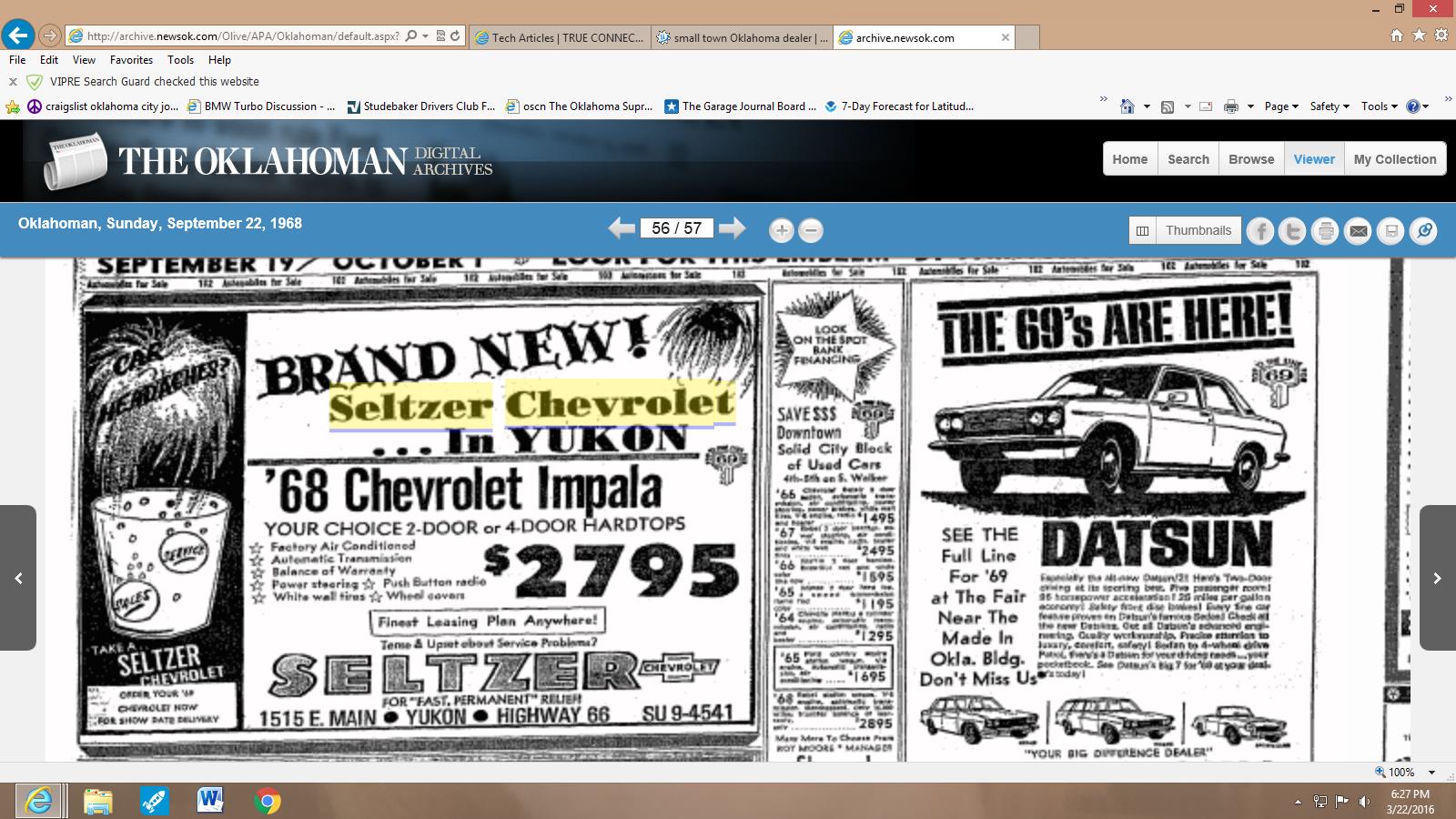Expand the address bar autocomplete dropdown arrow

[426, 36]
